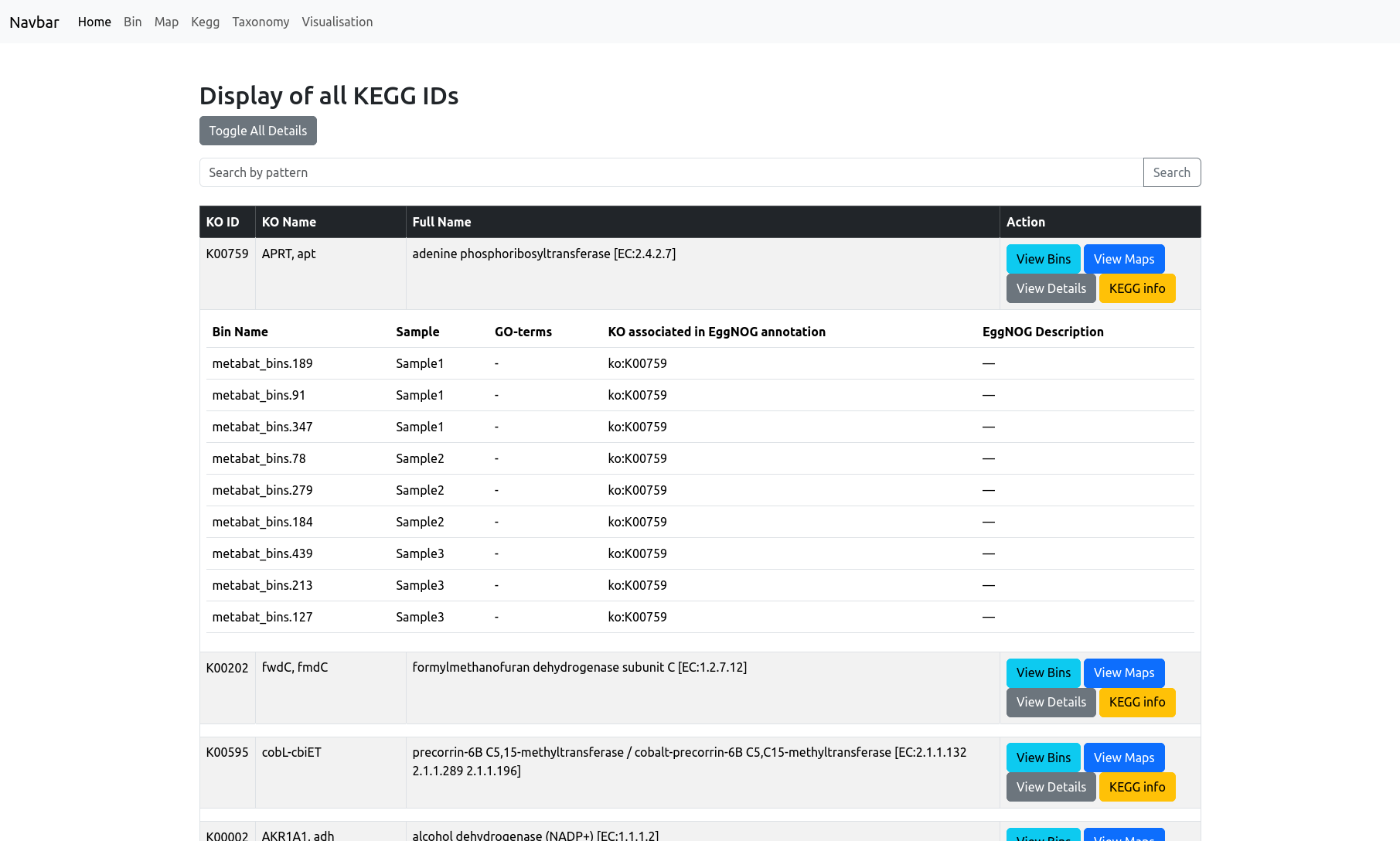View Bins for K00202 fwdC row

point(1043,672)
